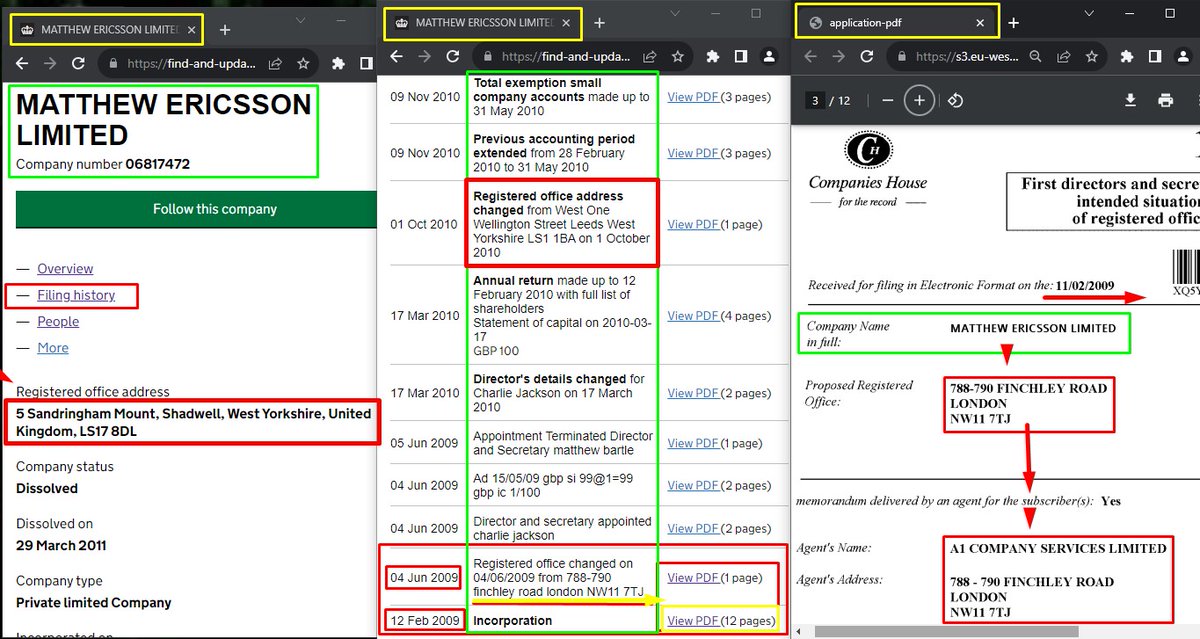Zoom in the PDF with the plus button

pos(919,100)
